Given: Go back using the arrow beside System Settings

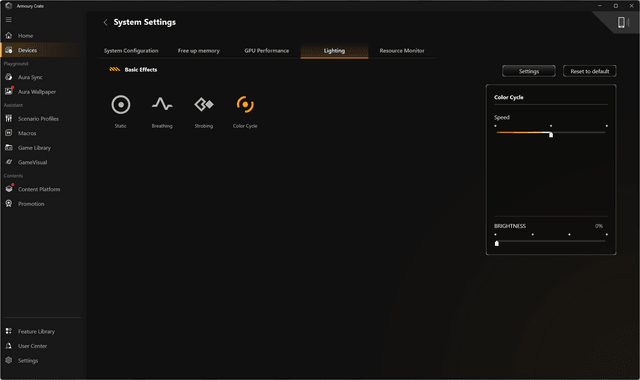Looking at the screenshot, I should click(x=105, y=22).
